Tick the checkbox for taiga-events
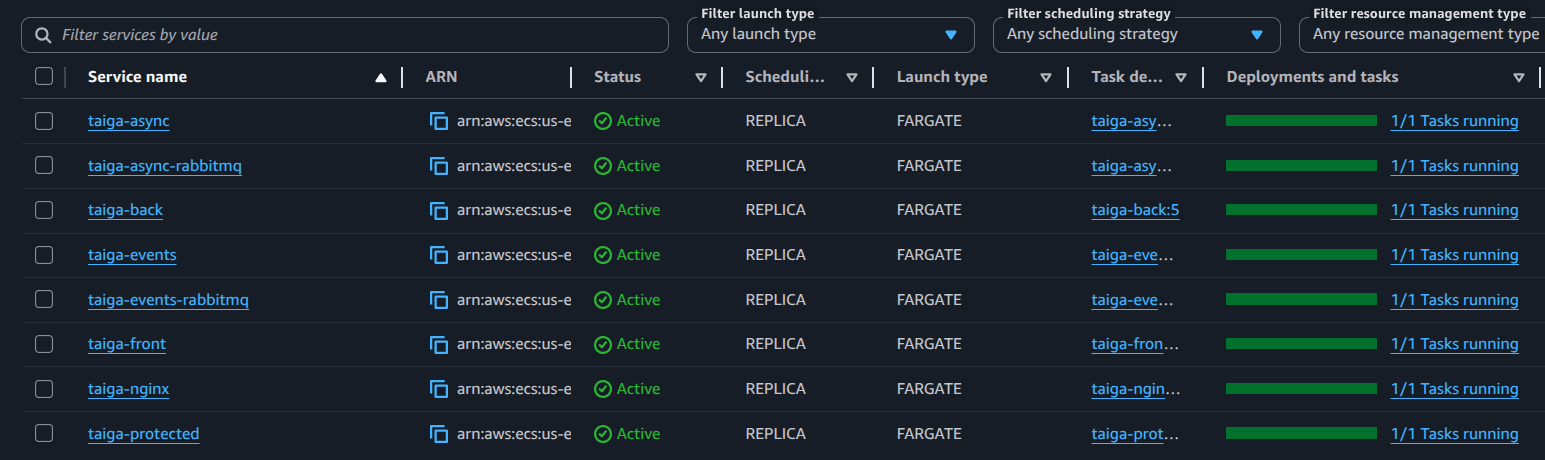The height and width of the screenshot is (460, 1545). (44, 255)
